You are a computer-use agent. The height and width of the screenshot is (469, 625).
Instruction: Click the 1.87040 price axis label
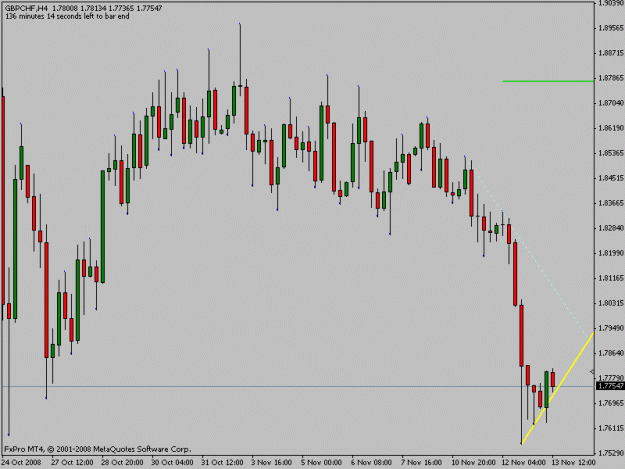611,103
